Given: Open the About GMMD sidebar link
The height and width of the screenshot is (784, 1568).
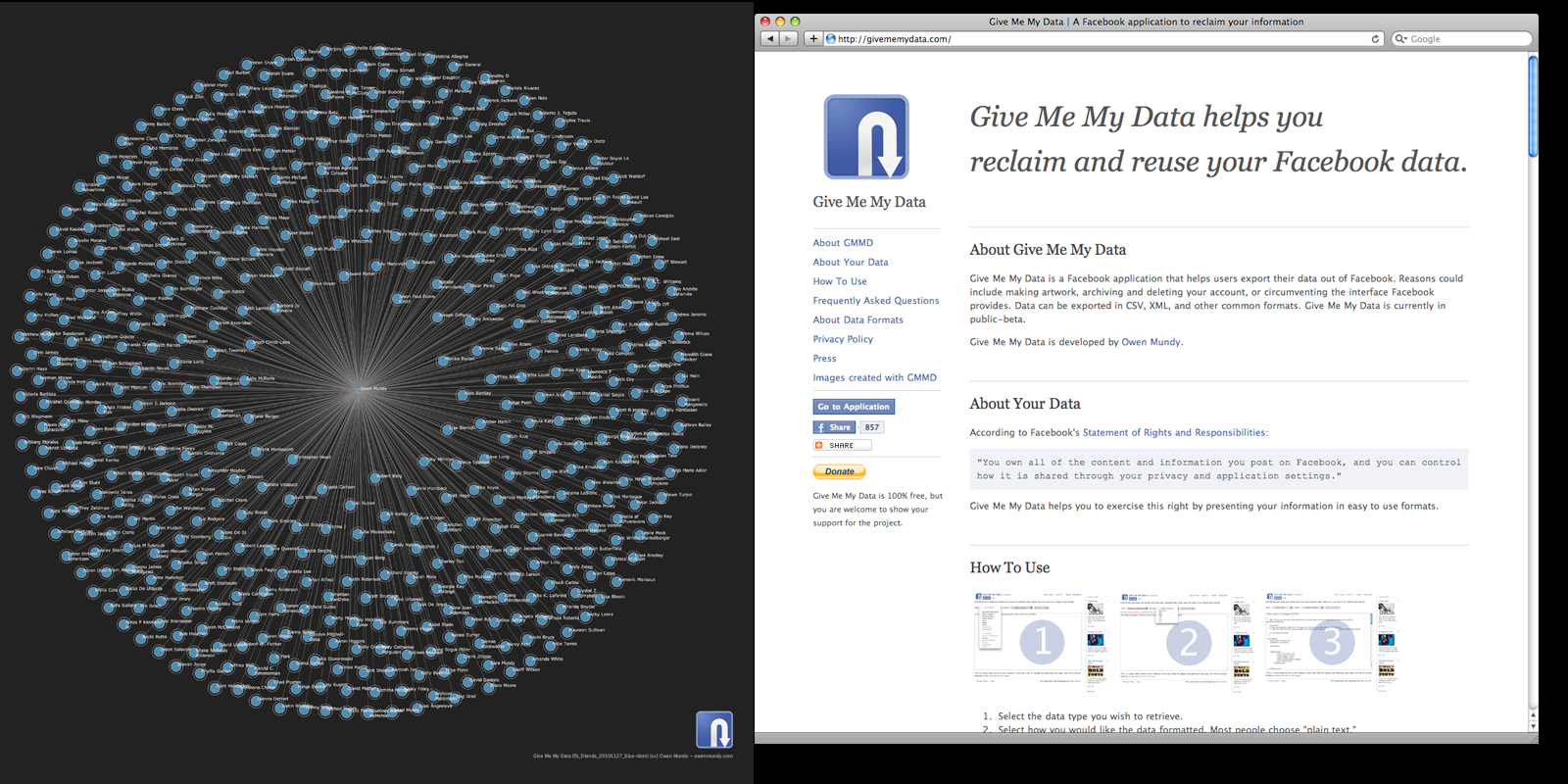Looking at the screenshot, I should tap(843, 243).
